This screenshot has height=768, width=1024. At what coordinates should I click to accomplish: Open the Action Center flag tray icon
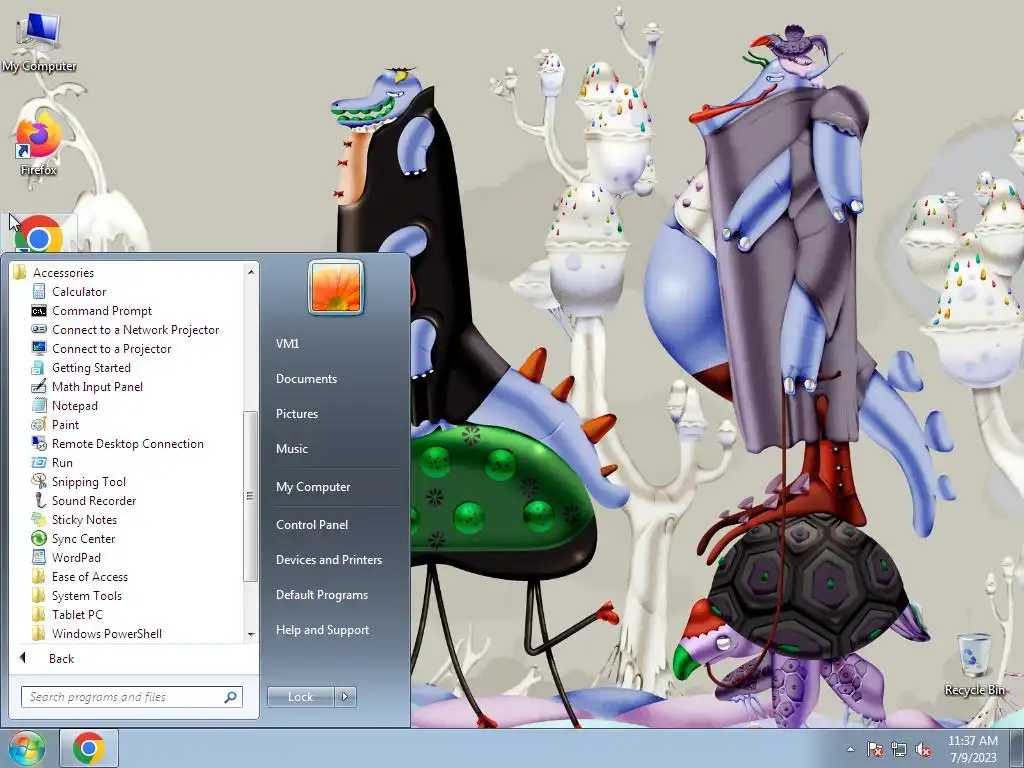874,750
